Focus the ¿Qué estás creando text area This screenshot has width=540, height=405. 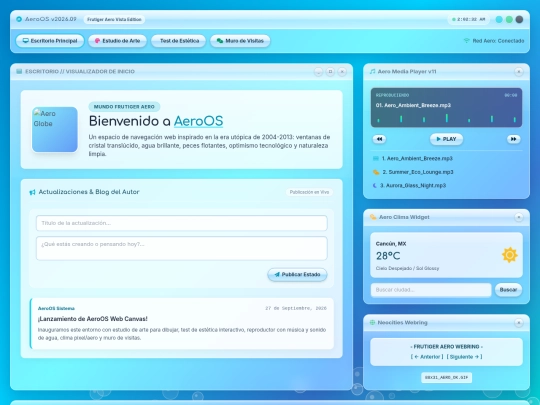[181, 248]
